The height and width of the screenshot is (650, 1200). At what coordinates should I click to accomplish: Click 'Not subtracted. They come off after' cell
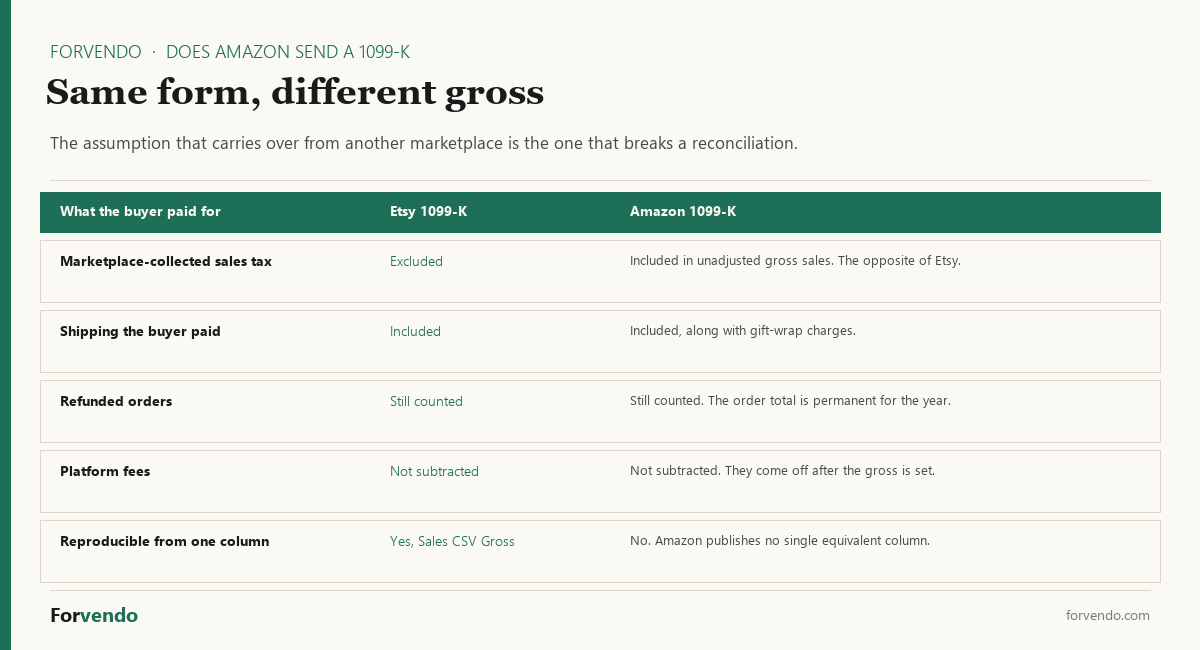click(x=782, y=471)
